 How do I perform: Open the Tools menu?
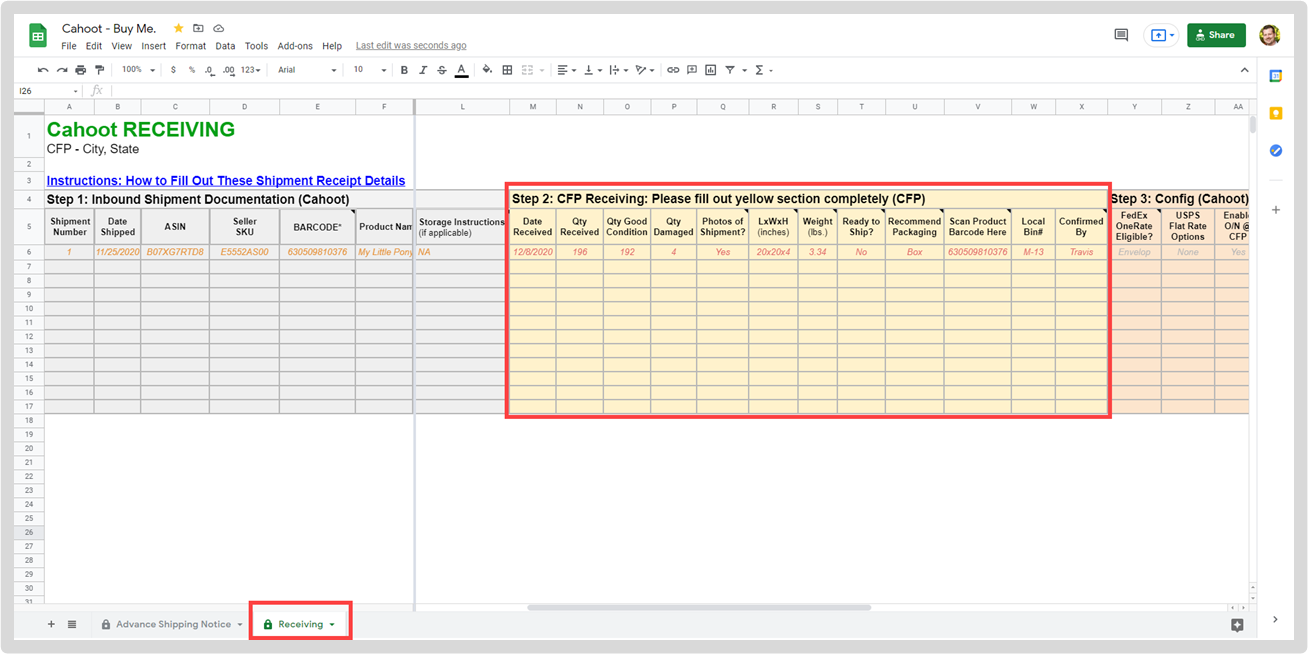coord(256,46)
